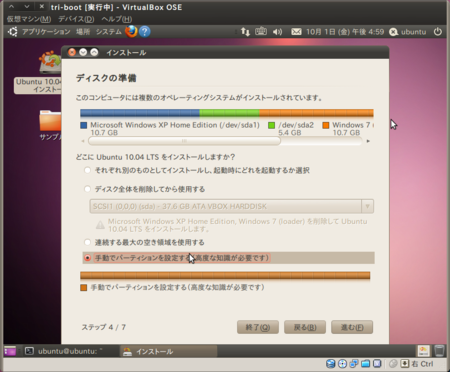Viewport: 450px width, 372px height.
Task: Click the orange Windows 7 legend square
Action: click(326, 125)
